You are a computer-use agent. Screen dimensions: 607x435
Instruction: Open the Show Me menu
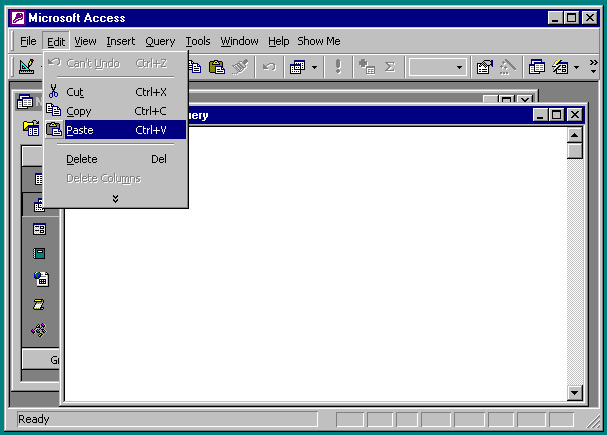pyautogui.click(x=319, y=41)
